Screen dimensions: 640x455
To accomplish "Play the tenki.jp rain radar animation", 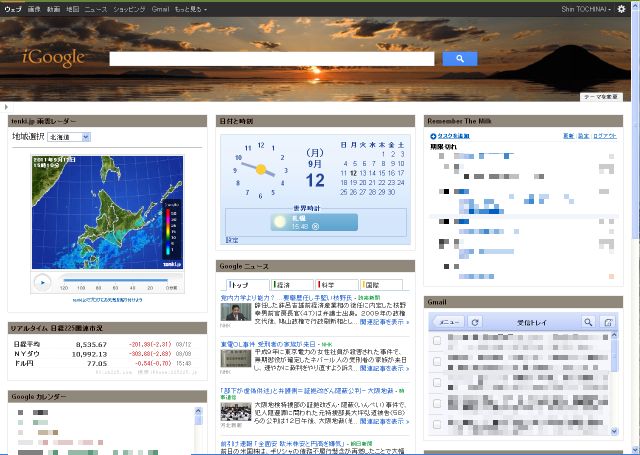I will coord(42,282).
